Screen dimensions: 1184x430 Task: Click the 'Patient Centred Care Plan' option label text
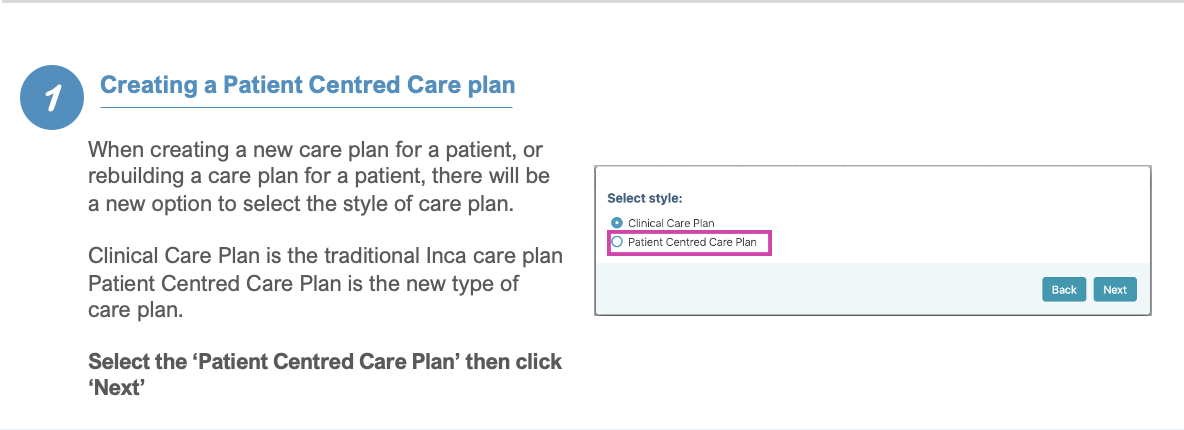pyautogui.click(x=692, y=243)
